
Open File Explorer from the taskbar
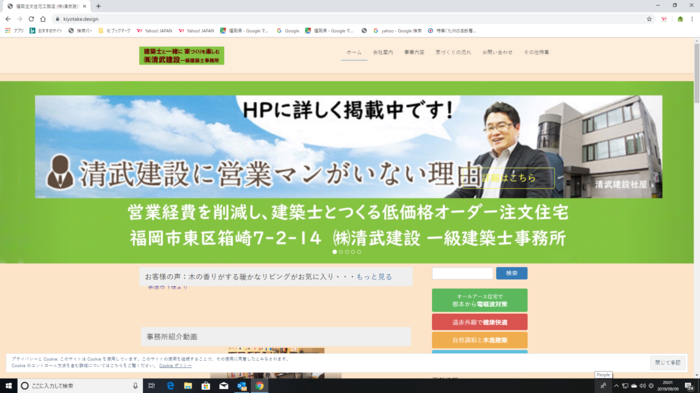(188, 386)
